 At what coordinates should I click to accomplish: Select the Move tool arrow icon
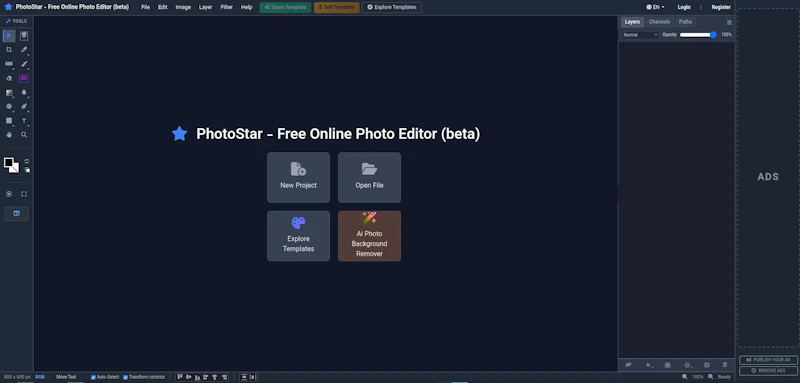(x=9, y=35)
